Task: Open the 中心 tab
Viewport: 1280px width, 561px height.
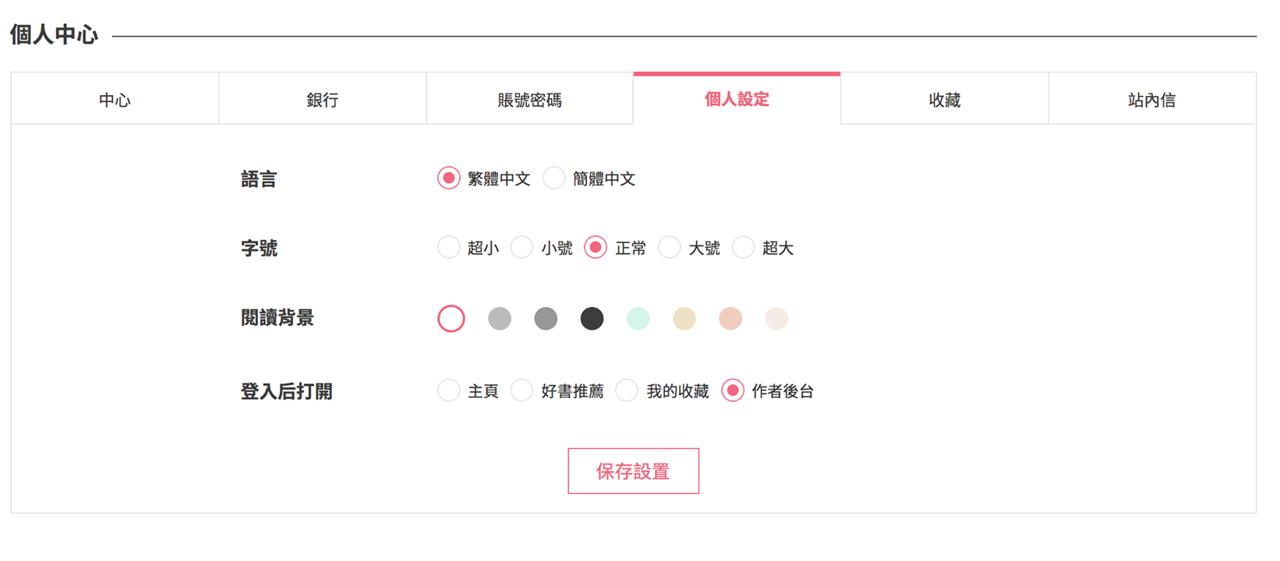Action: pos(115,100)
